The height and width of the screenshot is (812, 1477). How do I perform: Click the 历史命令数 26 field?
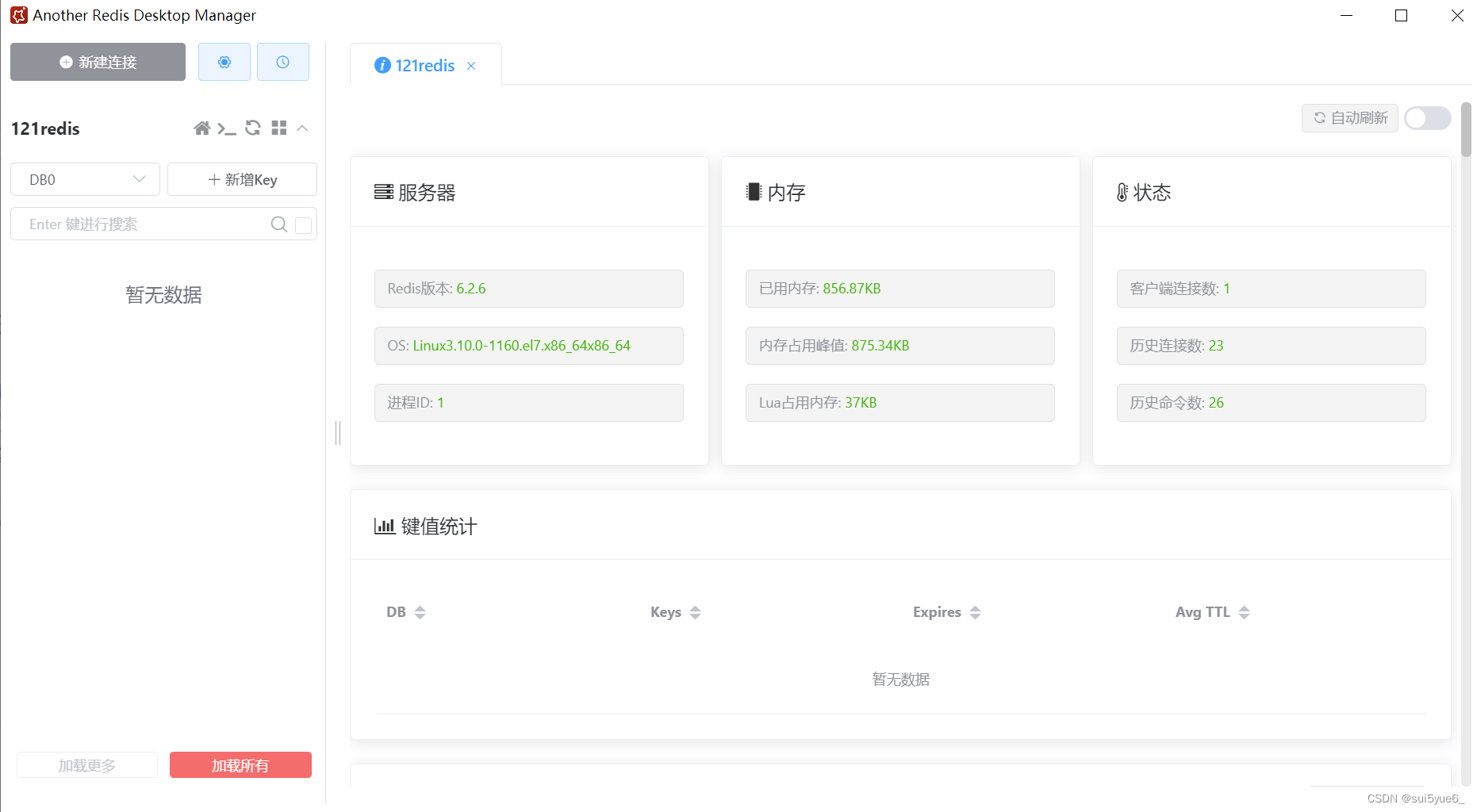[x=1272, y=403]
